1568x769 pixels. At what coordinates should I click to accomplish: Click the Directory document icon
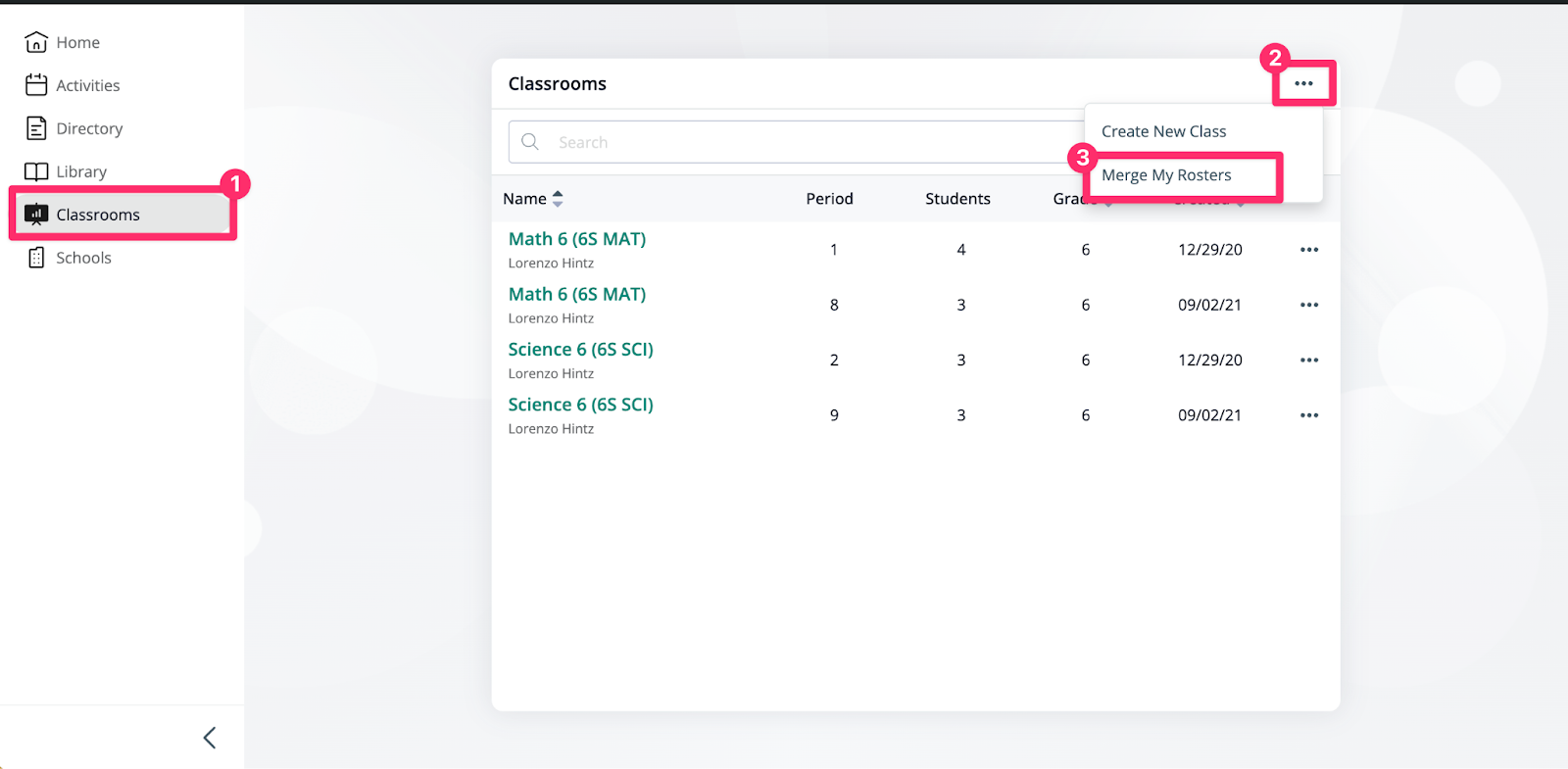36,128
